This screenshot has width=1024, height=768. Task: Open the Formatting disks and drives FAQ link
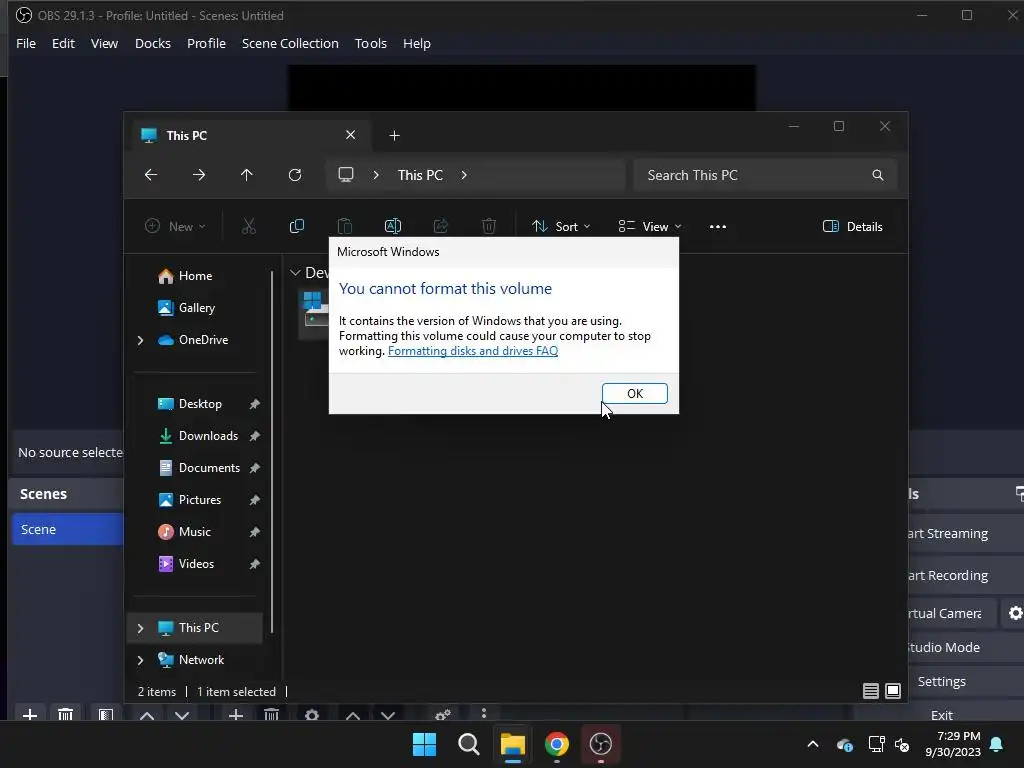[473, 351]
